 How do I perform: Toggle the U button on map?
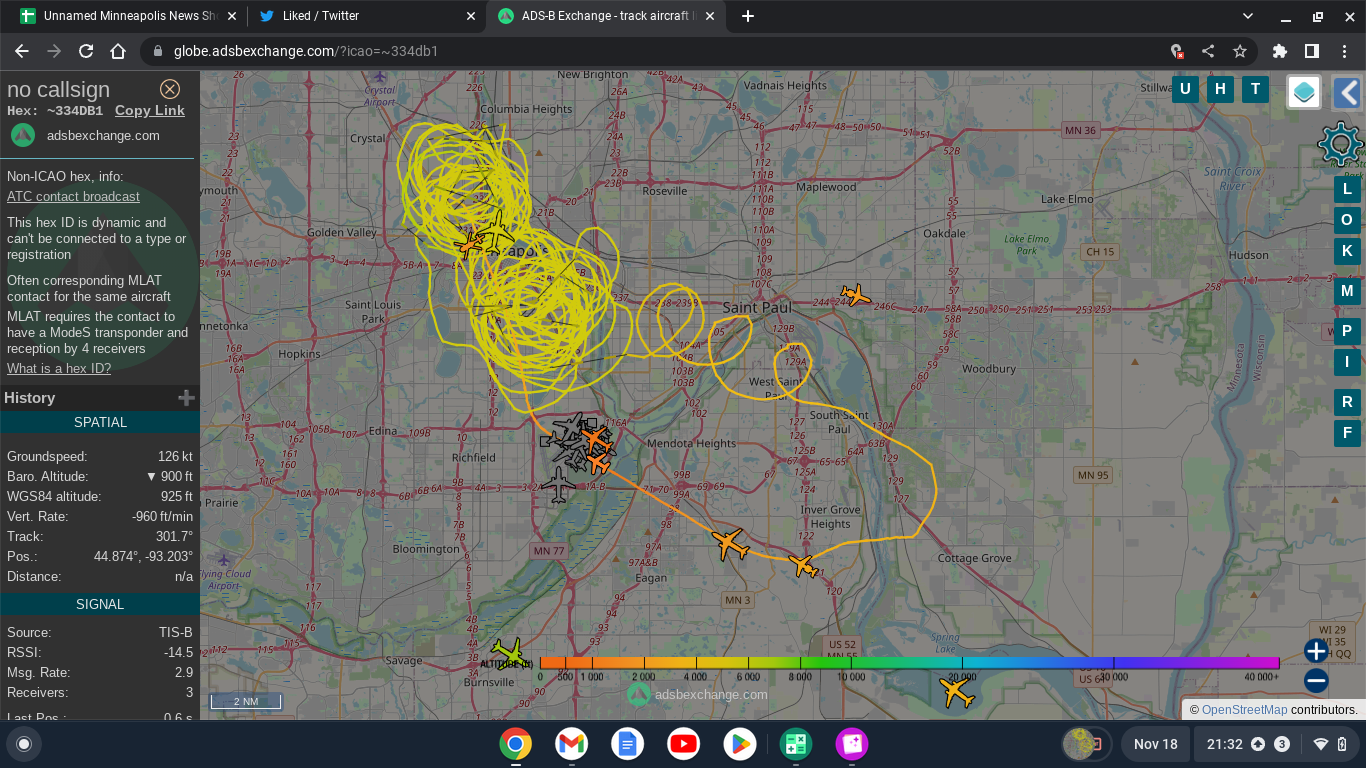[1185, 89]
